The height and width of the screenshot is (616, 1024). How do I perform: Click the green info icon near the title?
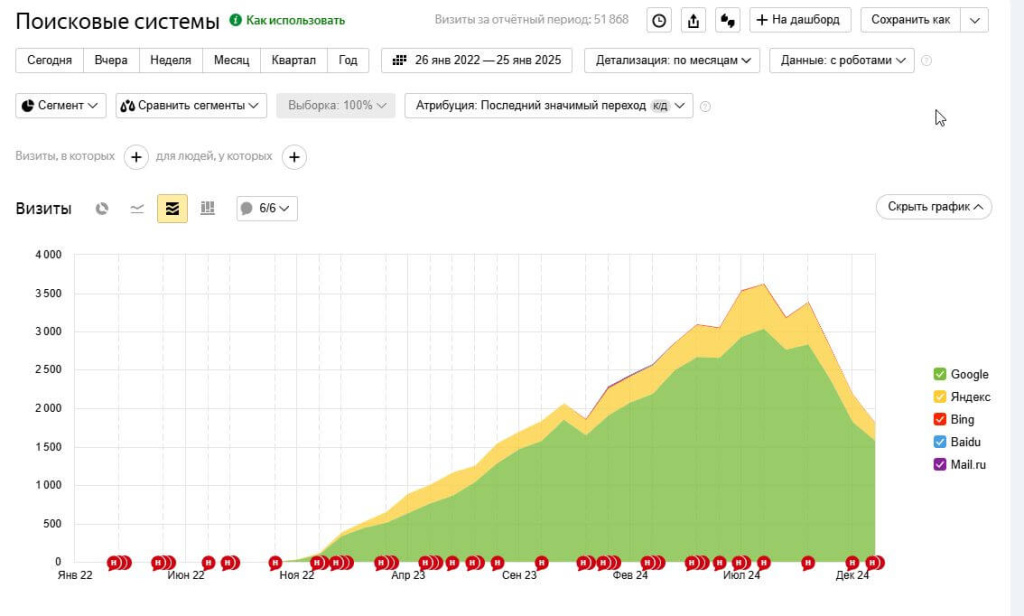pos(236,20)
